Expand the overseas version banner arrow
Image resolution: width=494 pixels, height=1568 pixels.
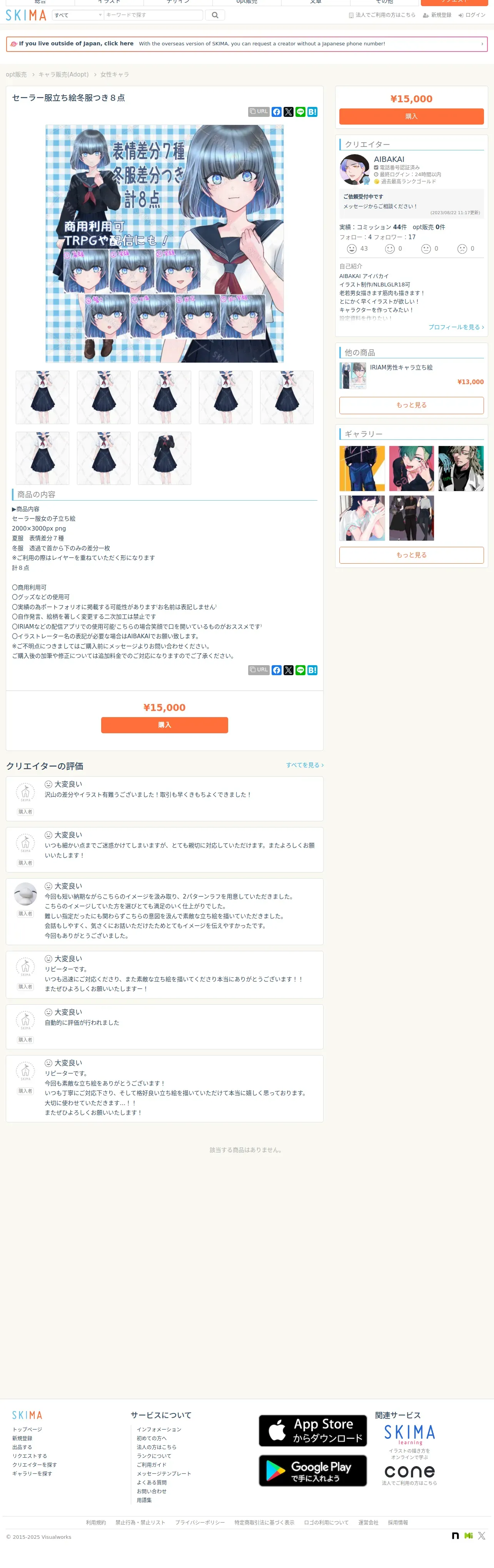(x=482, y=44)
